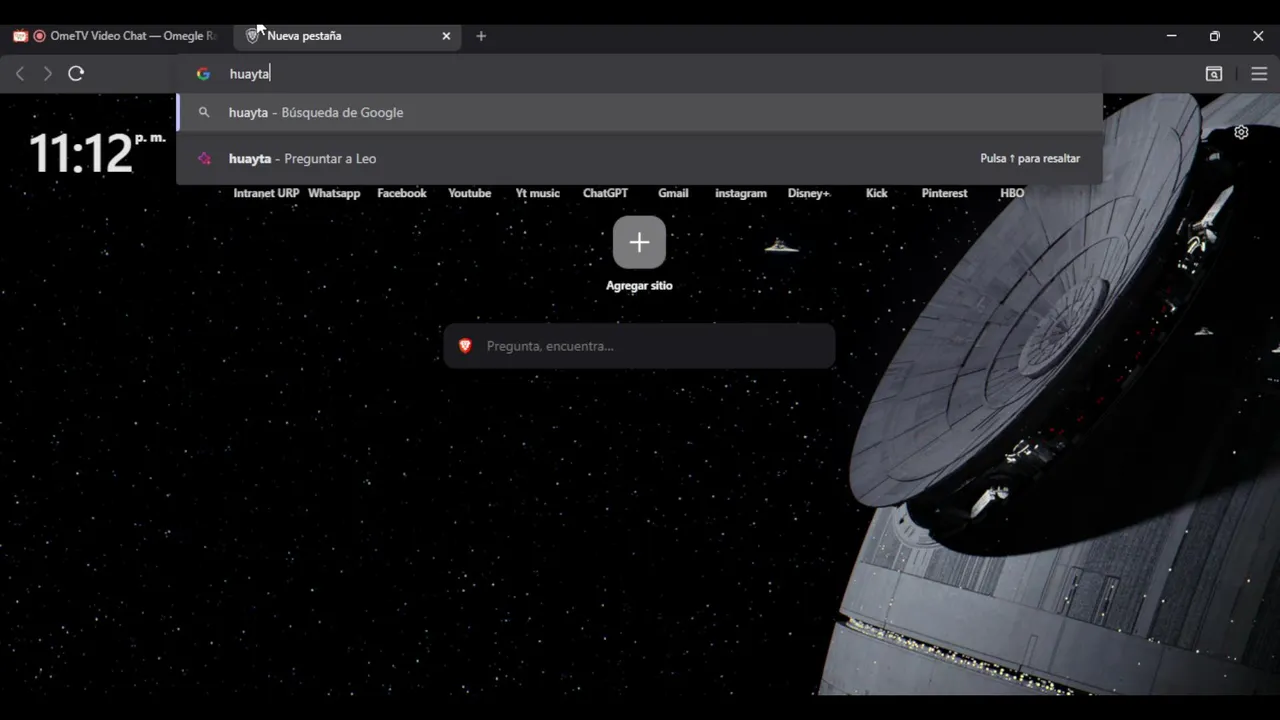Open the ChatGPT shortcut
1280x720 pixels.
(x=605, y=193)
